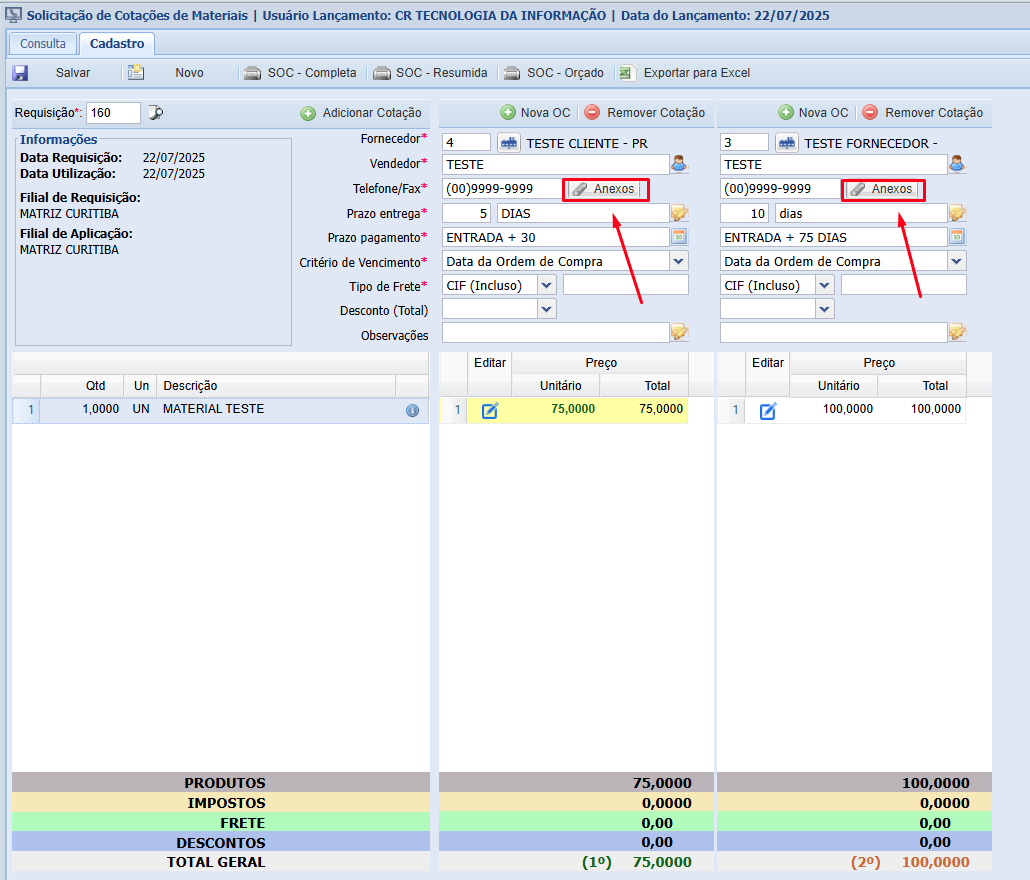
Task: Expand first Critério de Vencimento dropdown
Action: pyautogui.click(x=679, y=261)
